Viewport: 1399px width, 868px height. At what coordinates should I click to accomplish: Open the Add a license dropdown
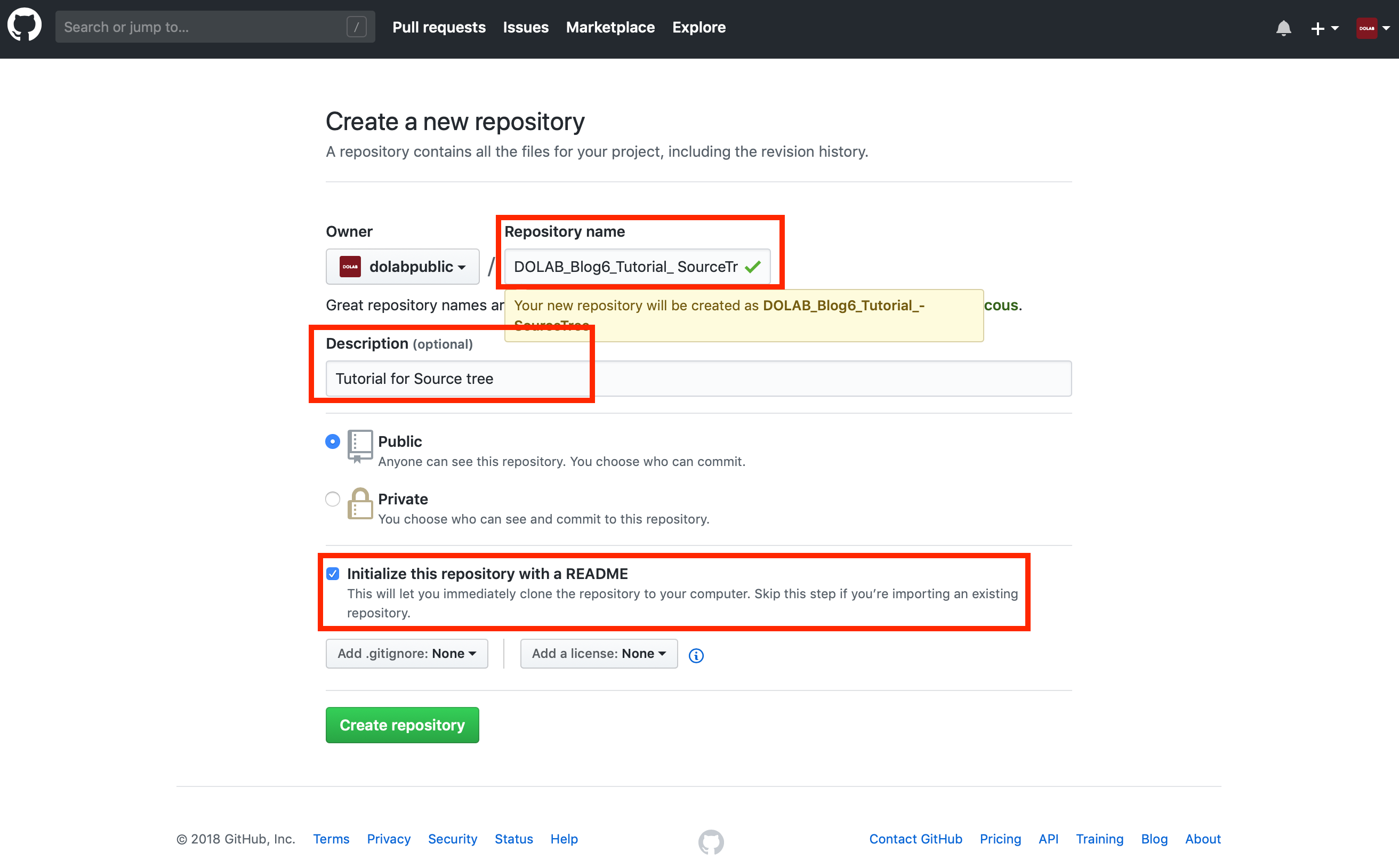pos(598,653)
